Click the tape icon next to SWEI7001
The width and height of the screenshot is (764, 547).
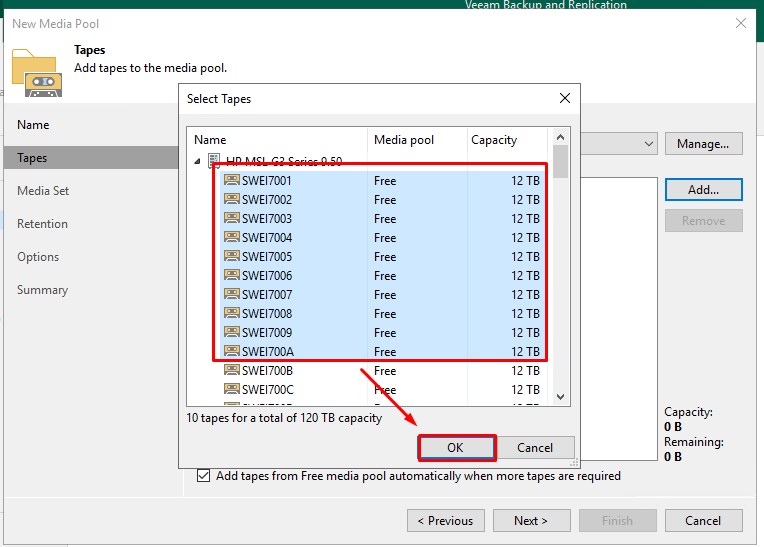(231, 181)
